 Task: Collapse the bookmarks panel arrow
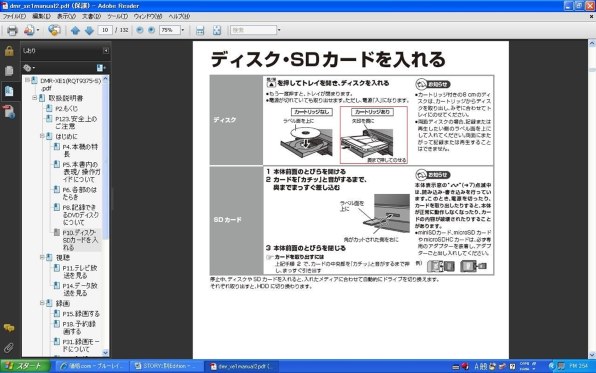point(106,51)
